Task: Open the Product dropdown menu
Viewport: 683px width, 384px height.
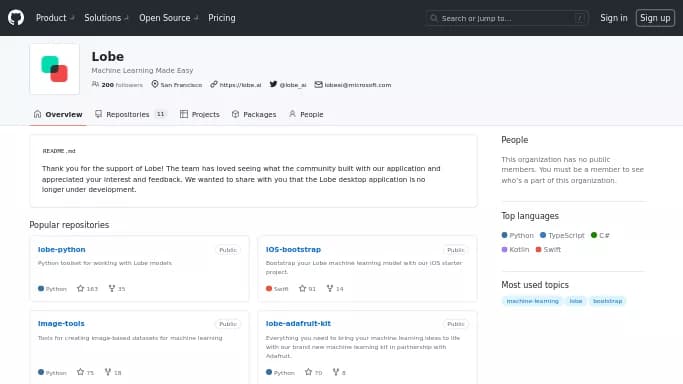Action: pyautogui.click(x=55, y=18)
